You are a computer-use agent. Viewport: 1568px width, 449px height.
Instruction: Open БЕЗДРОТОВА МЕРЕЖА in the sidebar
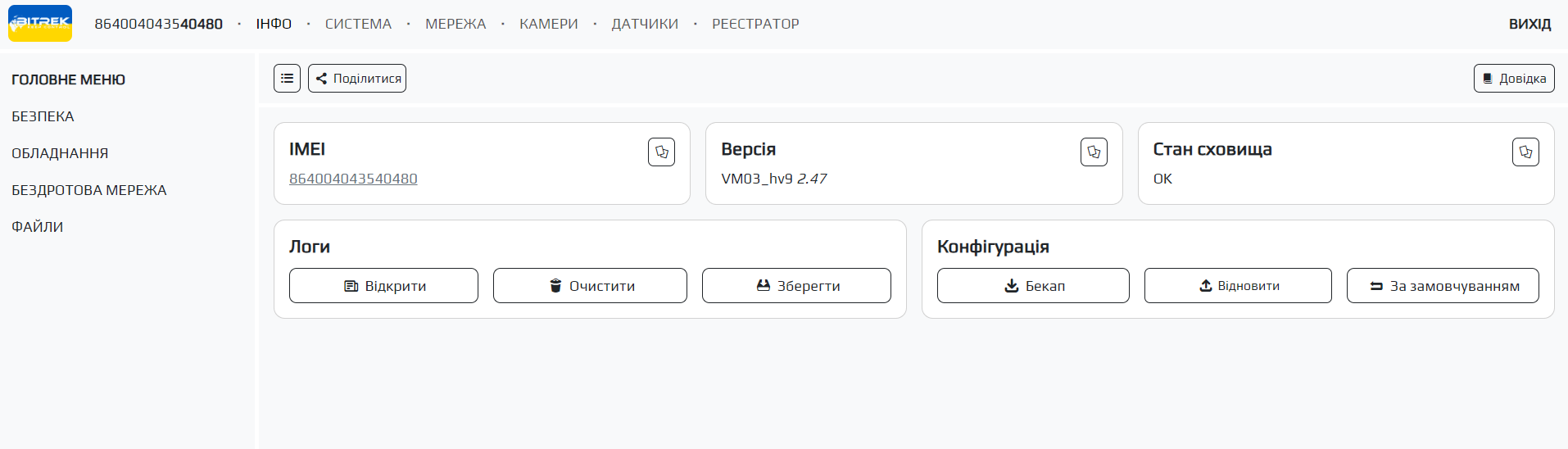88,190
